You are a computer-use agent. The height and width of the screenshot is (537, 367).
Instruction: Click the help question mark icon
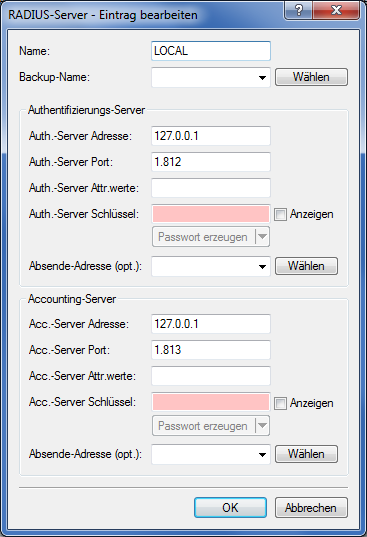pyautogui.click(x=298, y=10)
